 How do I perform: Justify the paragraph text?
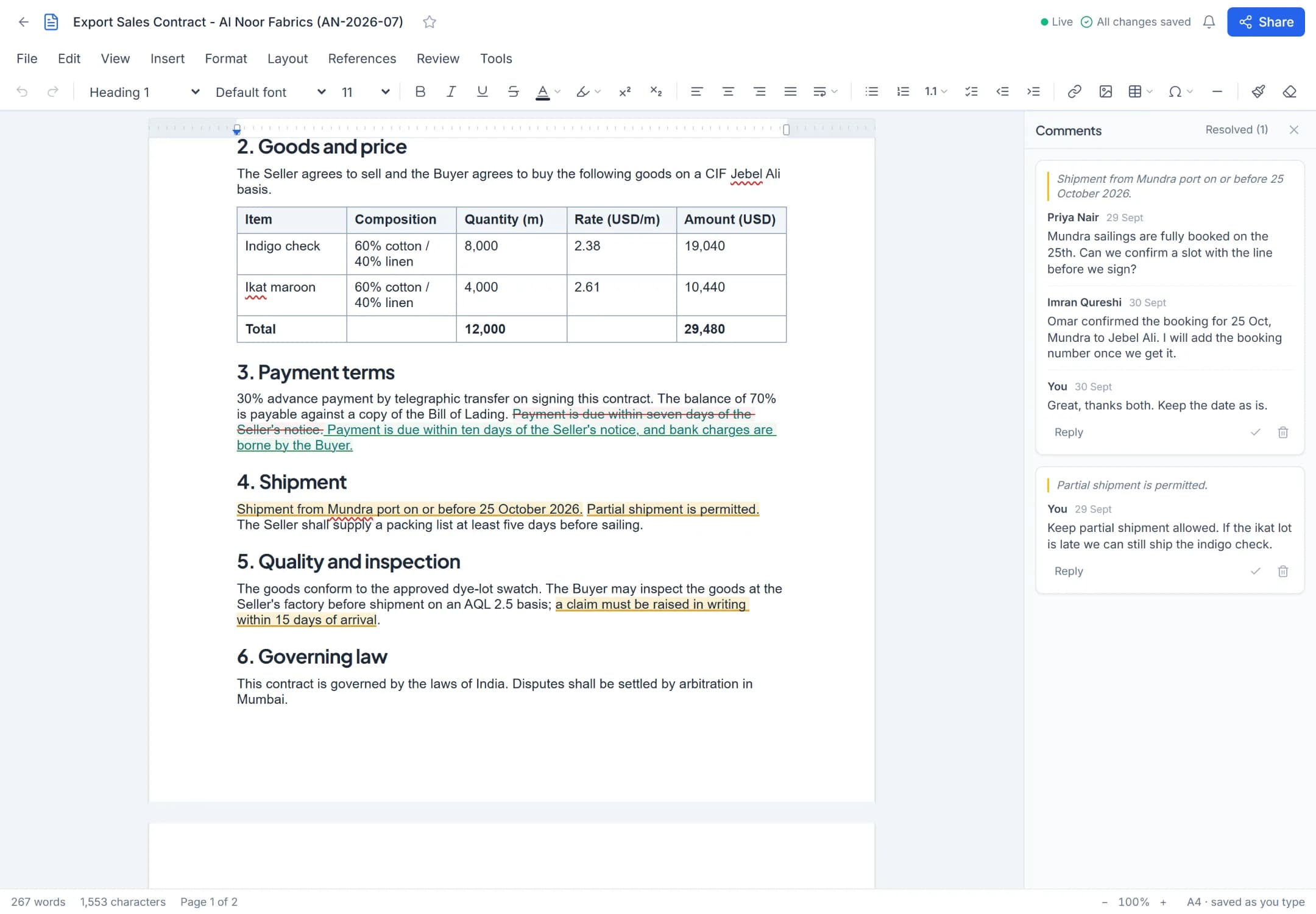(790, 92)
